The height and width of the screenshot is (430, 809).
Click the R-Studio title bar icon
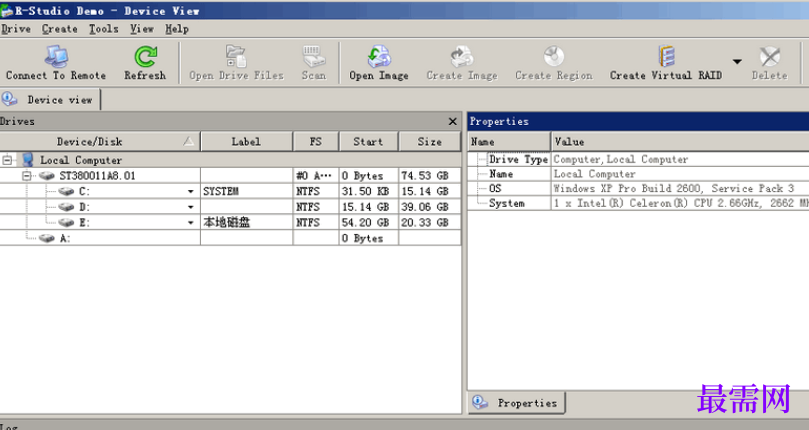click(7, 10)
